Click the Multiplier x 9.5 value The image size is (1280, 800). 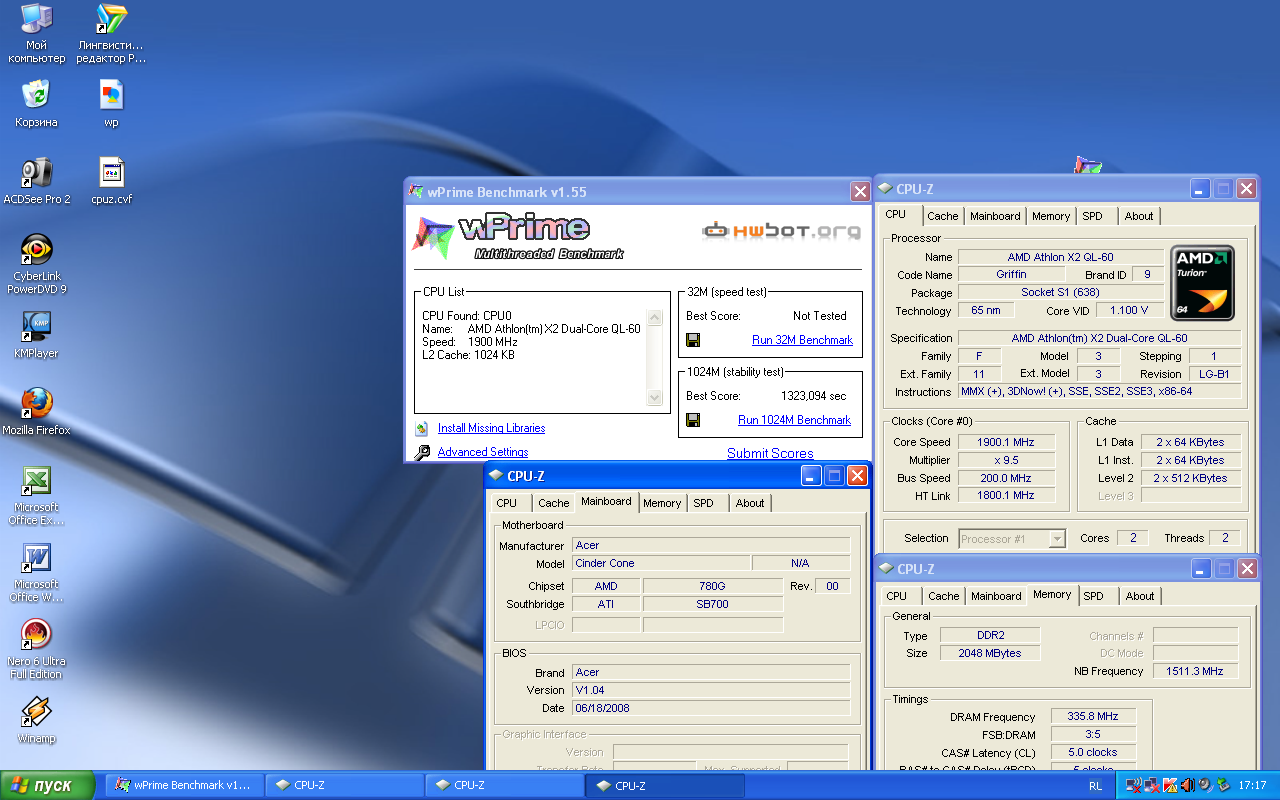pyautogui.click(x=1006, y=460)
